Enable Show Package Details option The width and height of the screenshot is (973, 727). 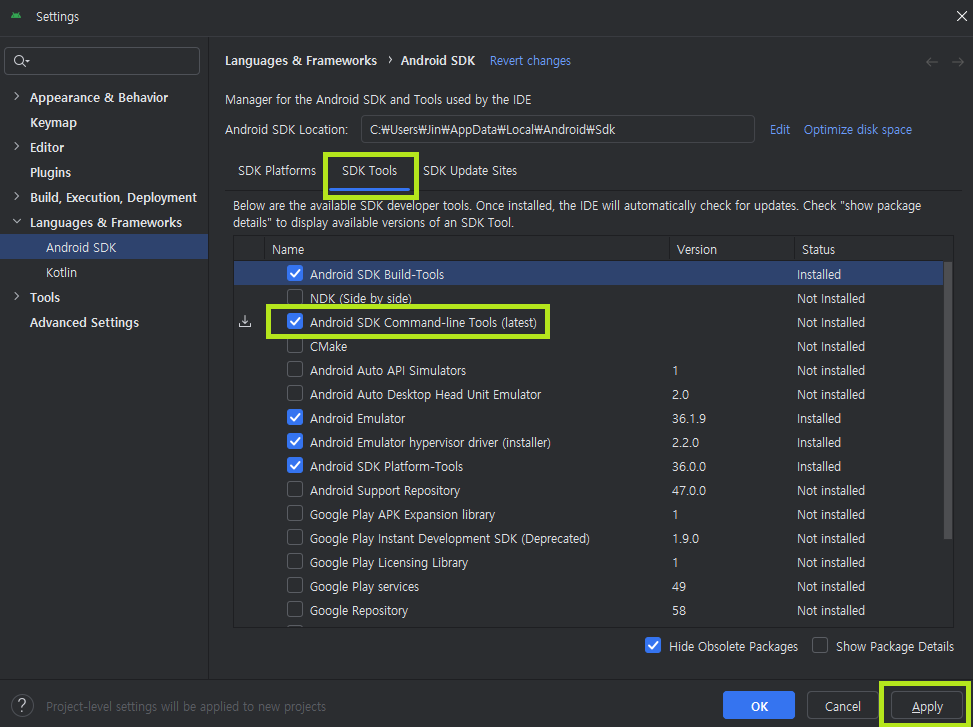point(820,646)
